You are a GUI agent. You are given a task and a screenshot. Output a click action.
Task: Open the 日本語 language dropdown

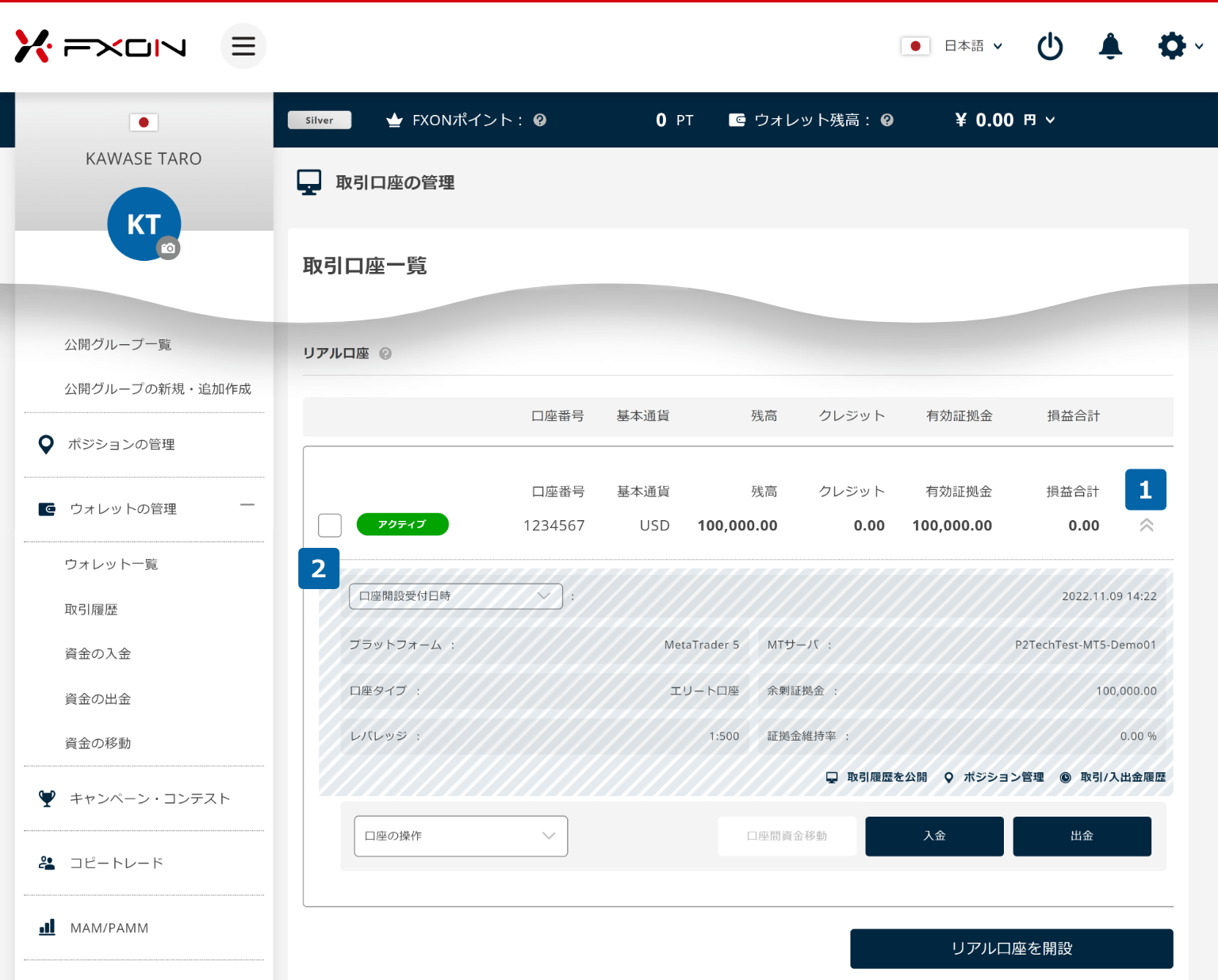coord(973,46)
